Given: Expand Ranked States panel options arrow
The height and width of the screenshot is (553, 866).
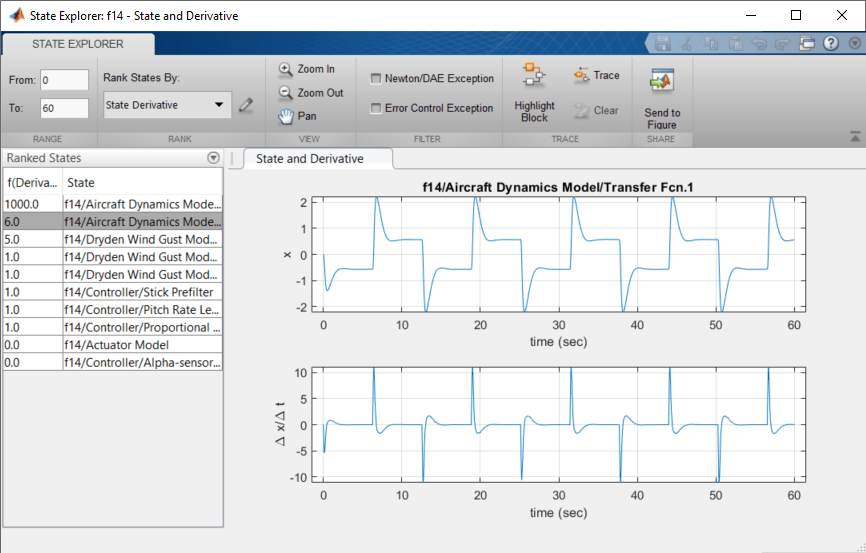Looking at the screenshot, I should (213, 158).
